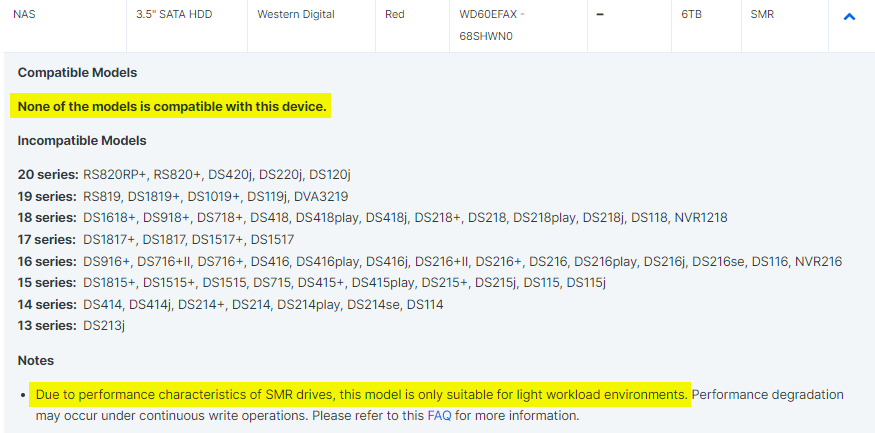
Task: Click the '18 series:' label
Action: click(47, 218)
